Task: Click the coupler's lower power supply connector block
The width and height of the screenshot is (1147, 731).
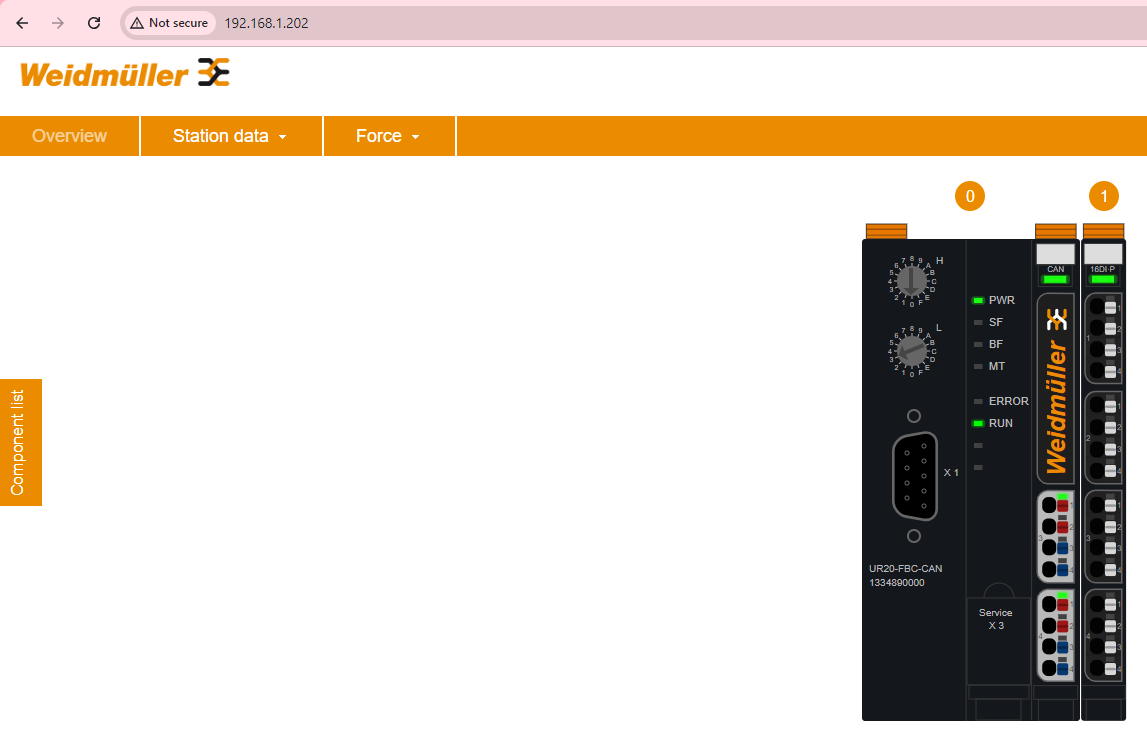Action: (x=1056, y=635)
